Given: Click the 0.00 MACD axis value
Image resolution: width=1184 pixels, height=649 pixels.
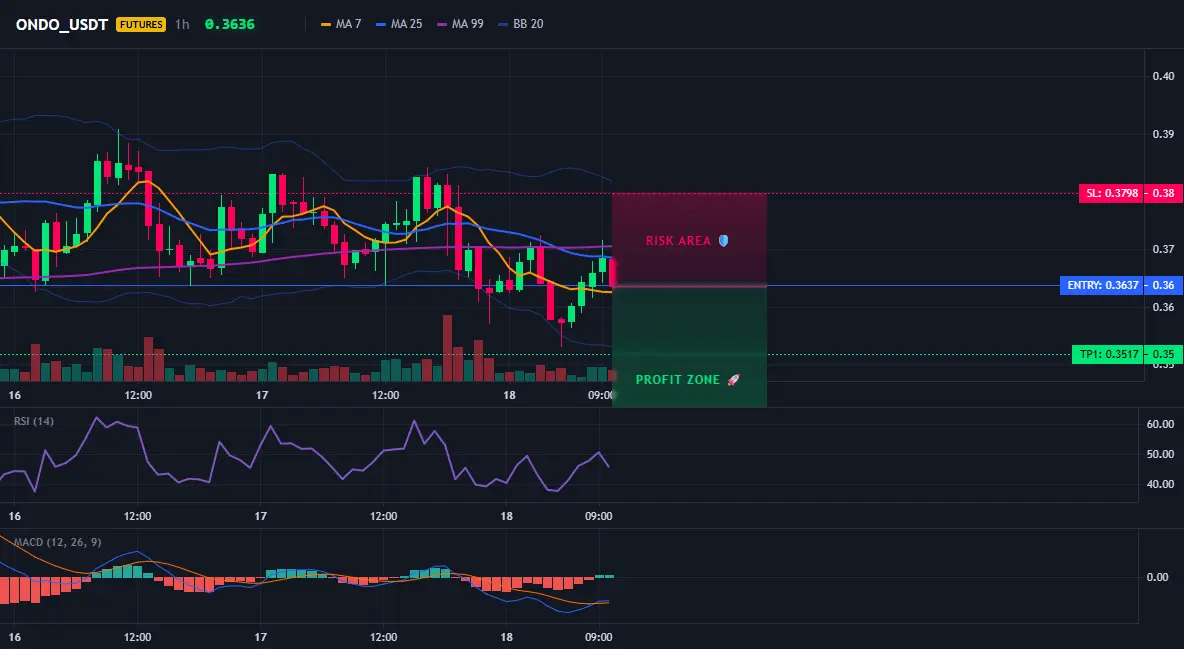Looking at the screenshot, I should click(1157, 576).
